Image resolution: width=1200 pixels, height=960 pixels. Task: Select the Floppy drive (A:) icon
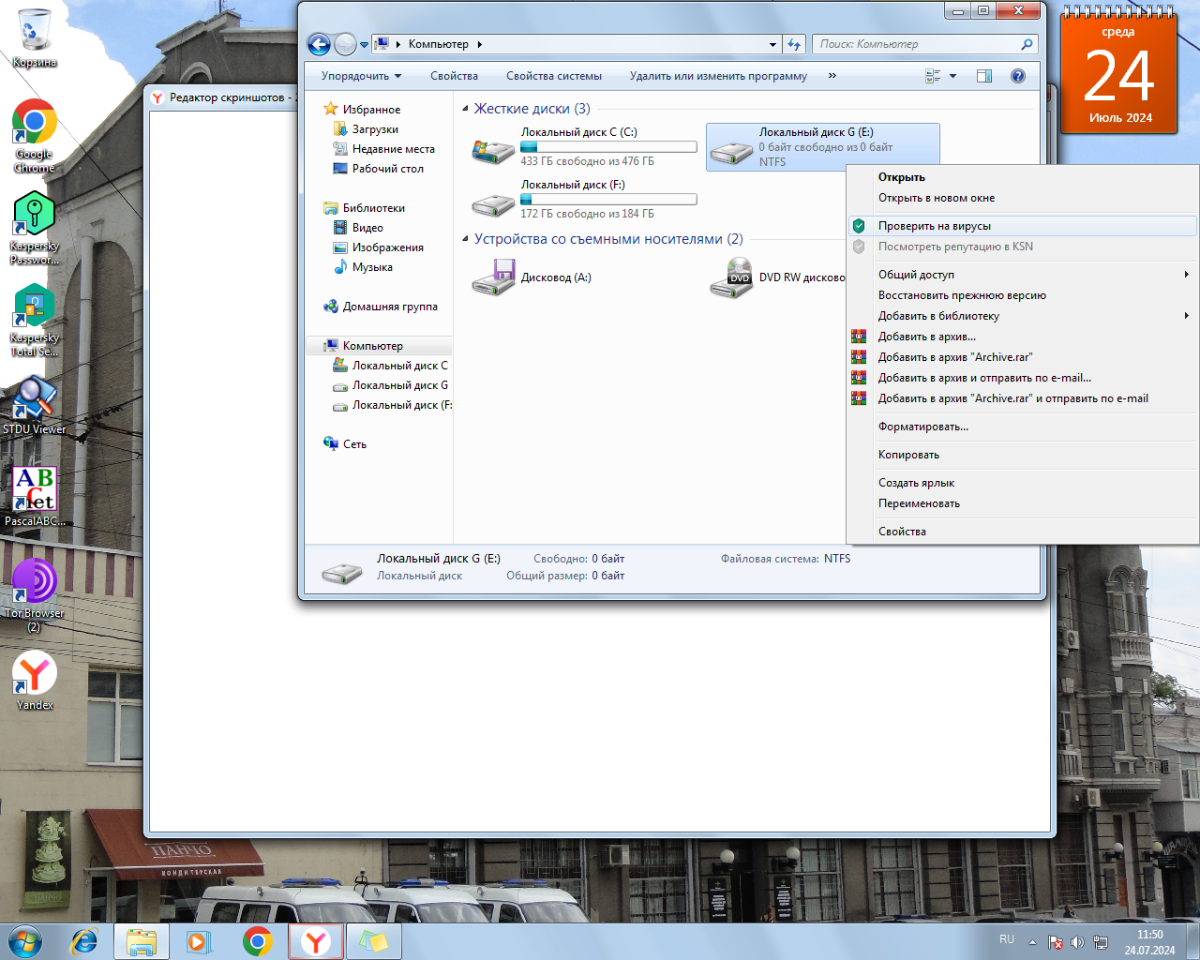point(493,277)
